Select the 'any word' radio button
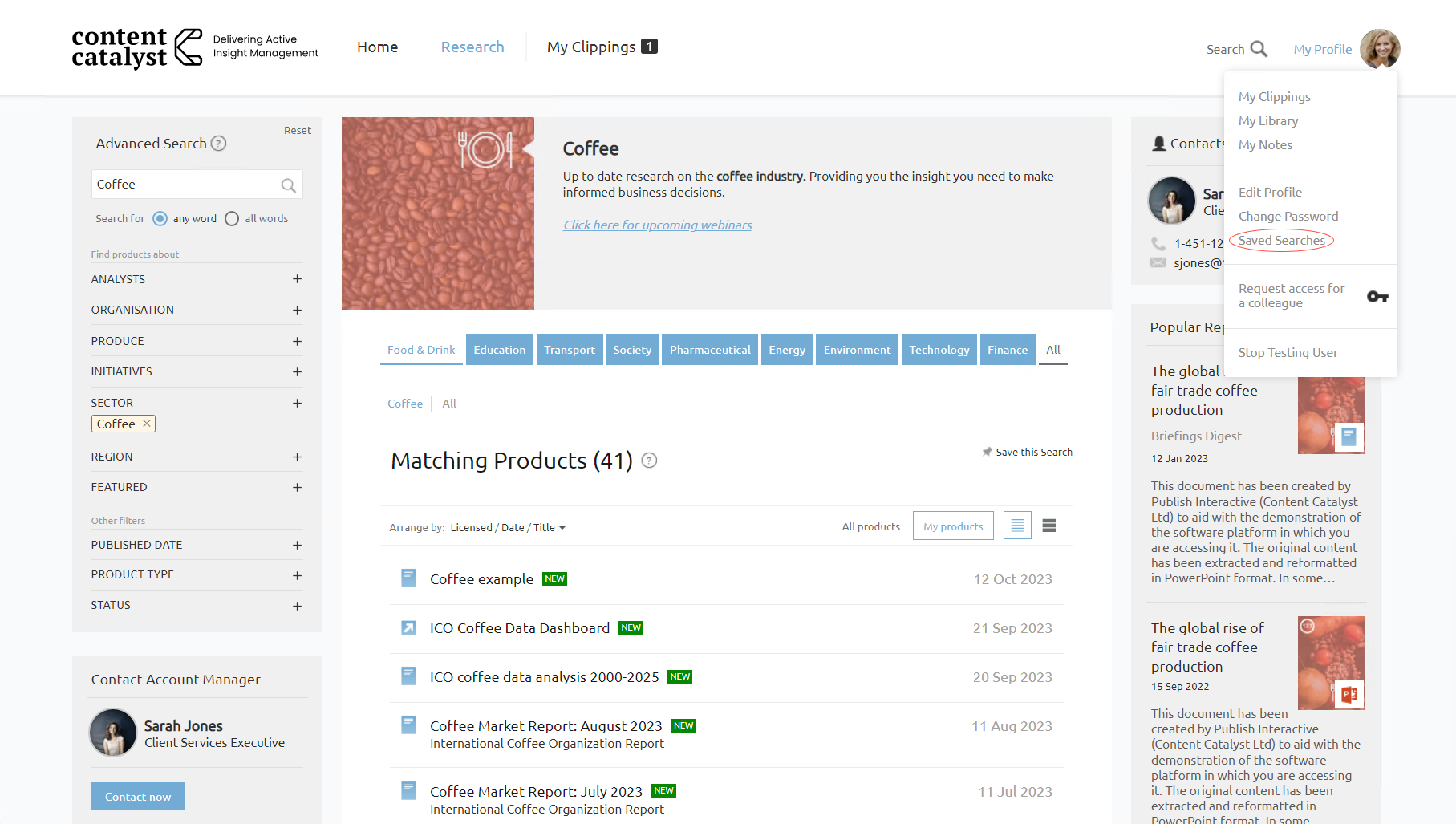 [x=160, y=219]
